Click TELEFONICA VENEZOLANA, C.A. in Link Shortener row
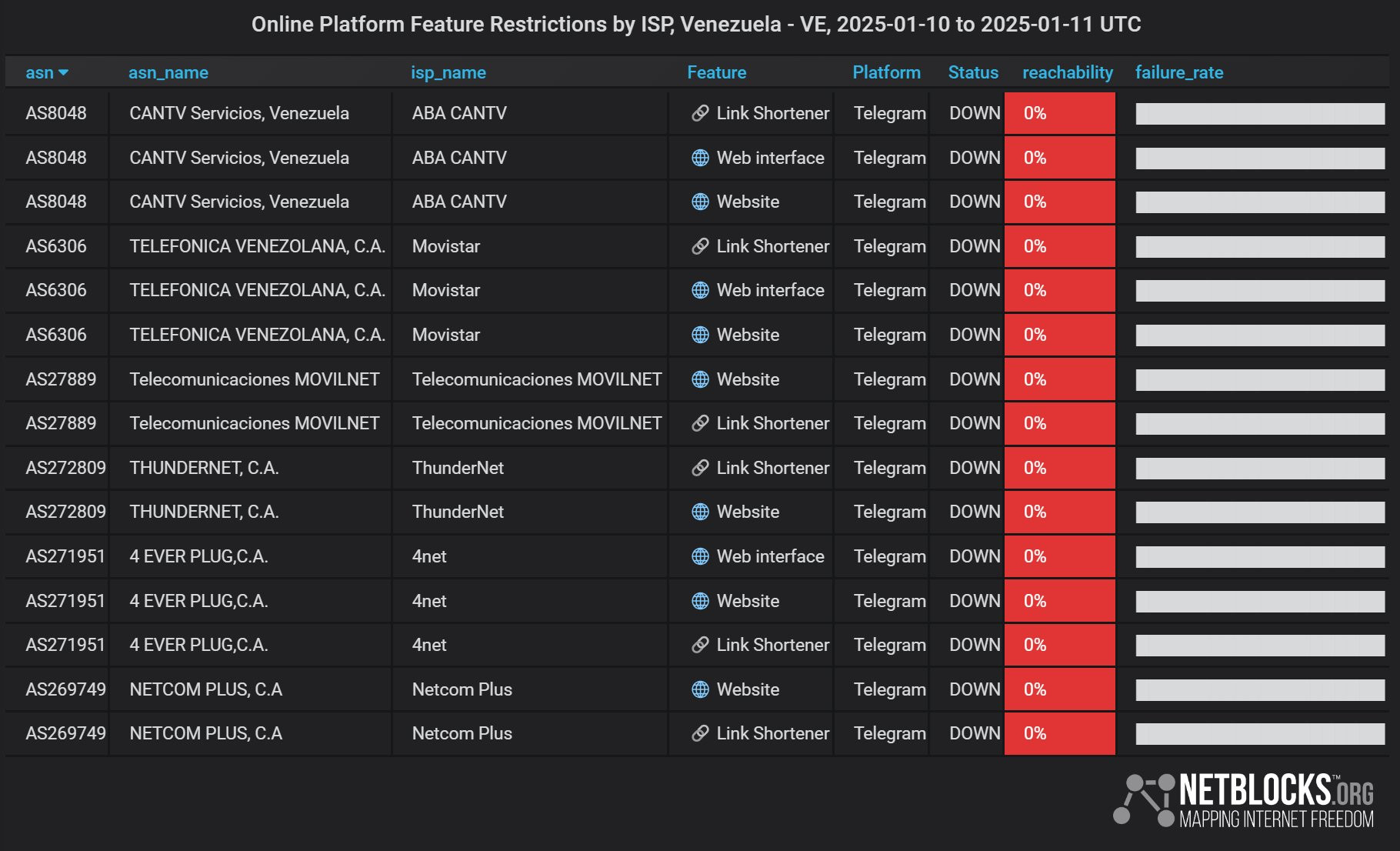This screenshot has width=1400, height=851. point(258,246)
